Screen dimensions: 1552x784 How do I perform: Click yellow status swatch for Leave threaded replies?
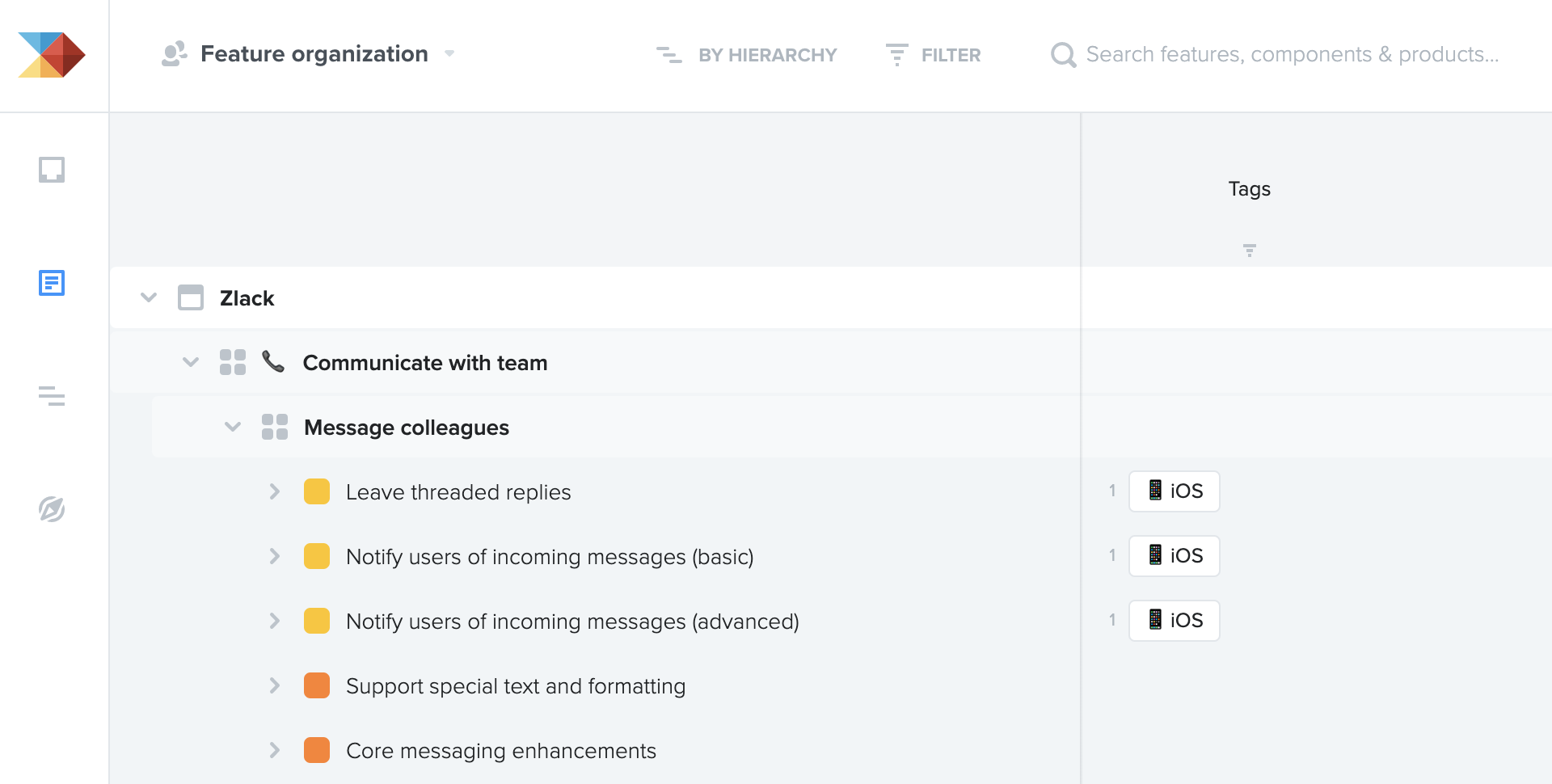click(317, 491)
